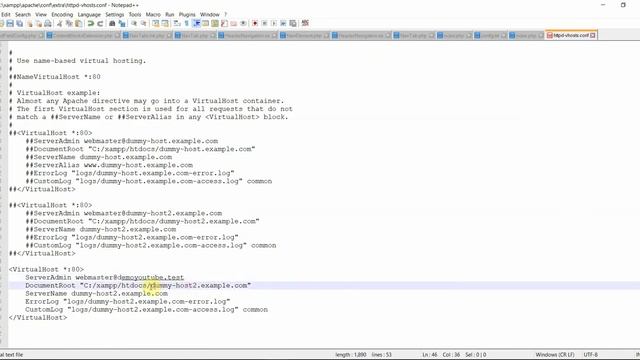The image size is (640, 360).
Task: Toggle synchronized horizontal scrolling
Action: tap(165, 23)
